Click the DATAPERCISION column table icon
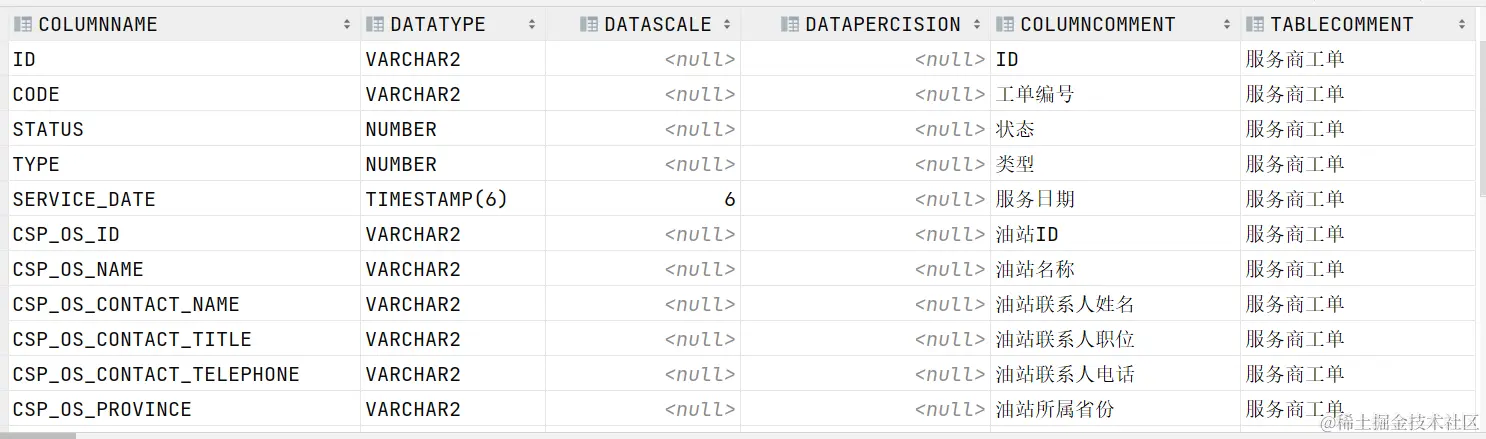This screenshot has height=439, width=1486. coord(790,24)
